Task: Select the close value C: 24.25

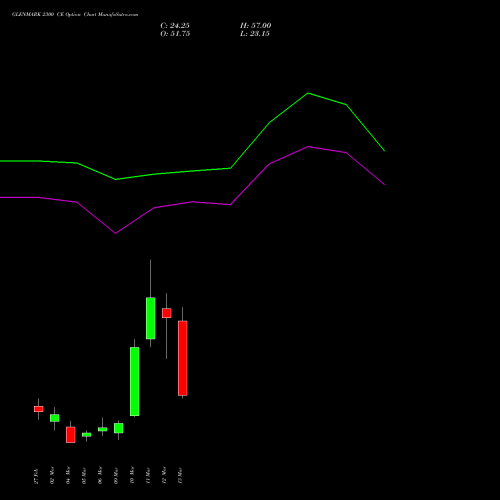Action: [175, 26]
